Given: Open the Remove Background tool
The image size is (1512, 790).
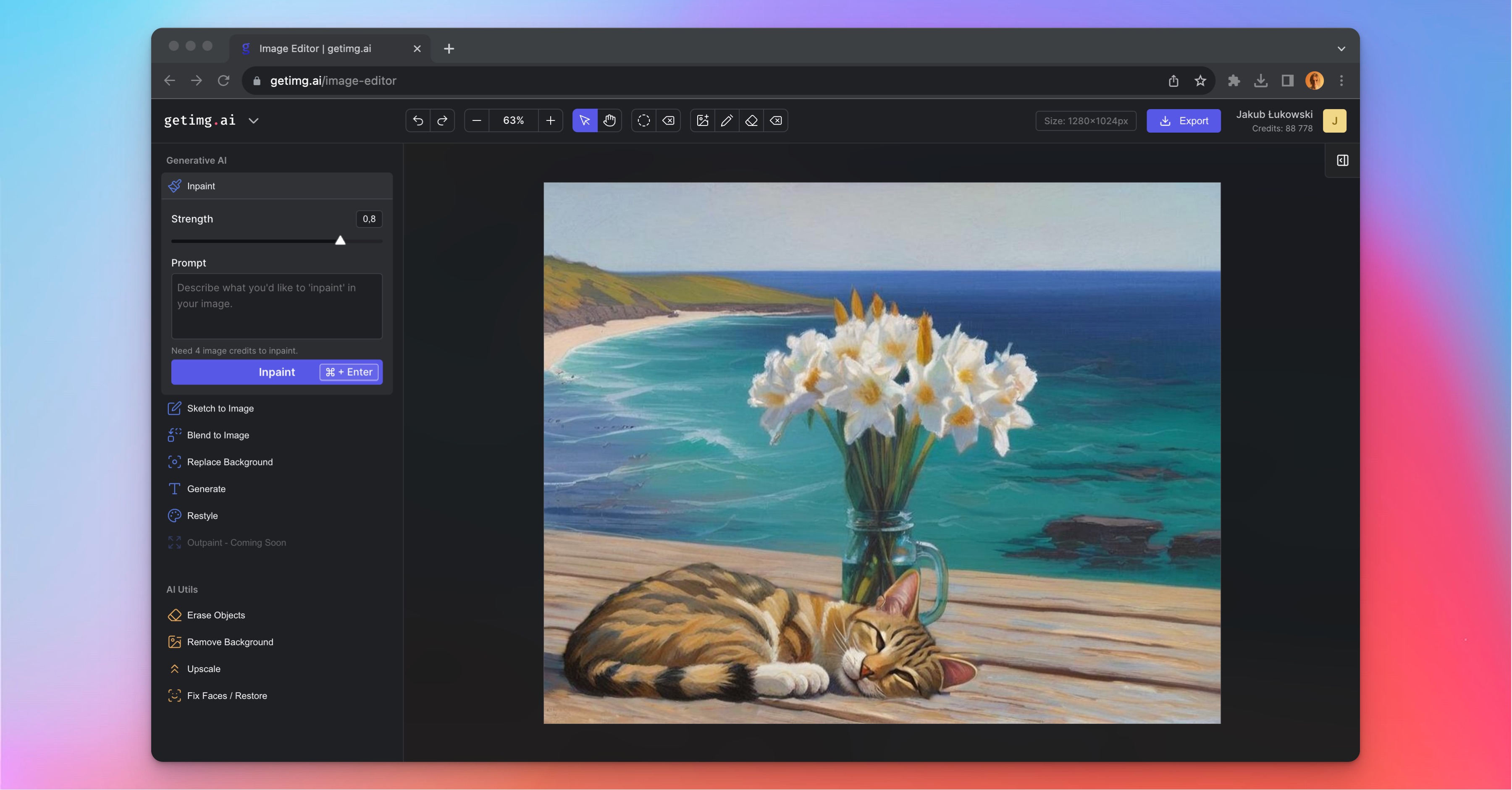Looking at the screenshot, I should 230,642.
